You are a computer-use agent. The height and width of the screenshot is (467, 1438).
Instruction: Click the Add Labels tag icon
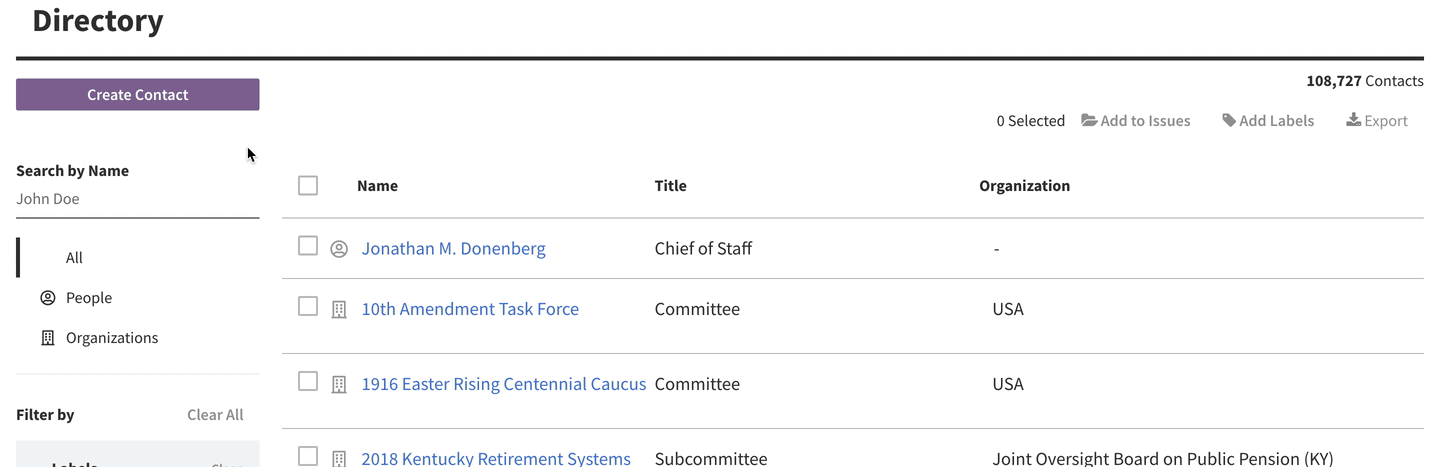[x=1229, y=120]
